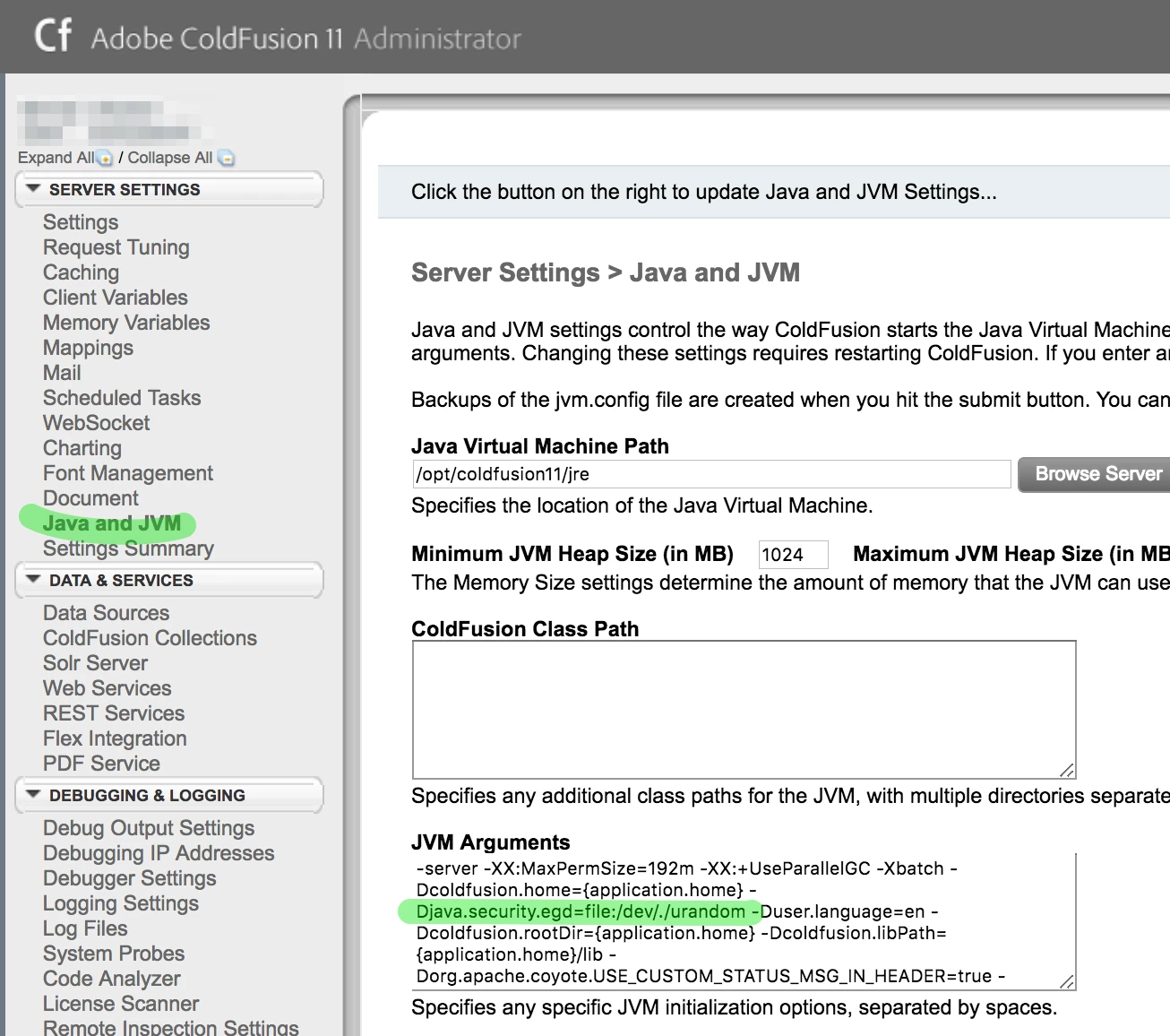Open Client Variables
1170x1036 pixels.
[x=116, y=298]
